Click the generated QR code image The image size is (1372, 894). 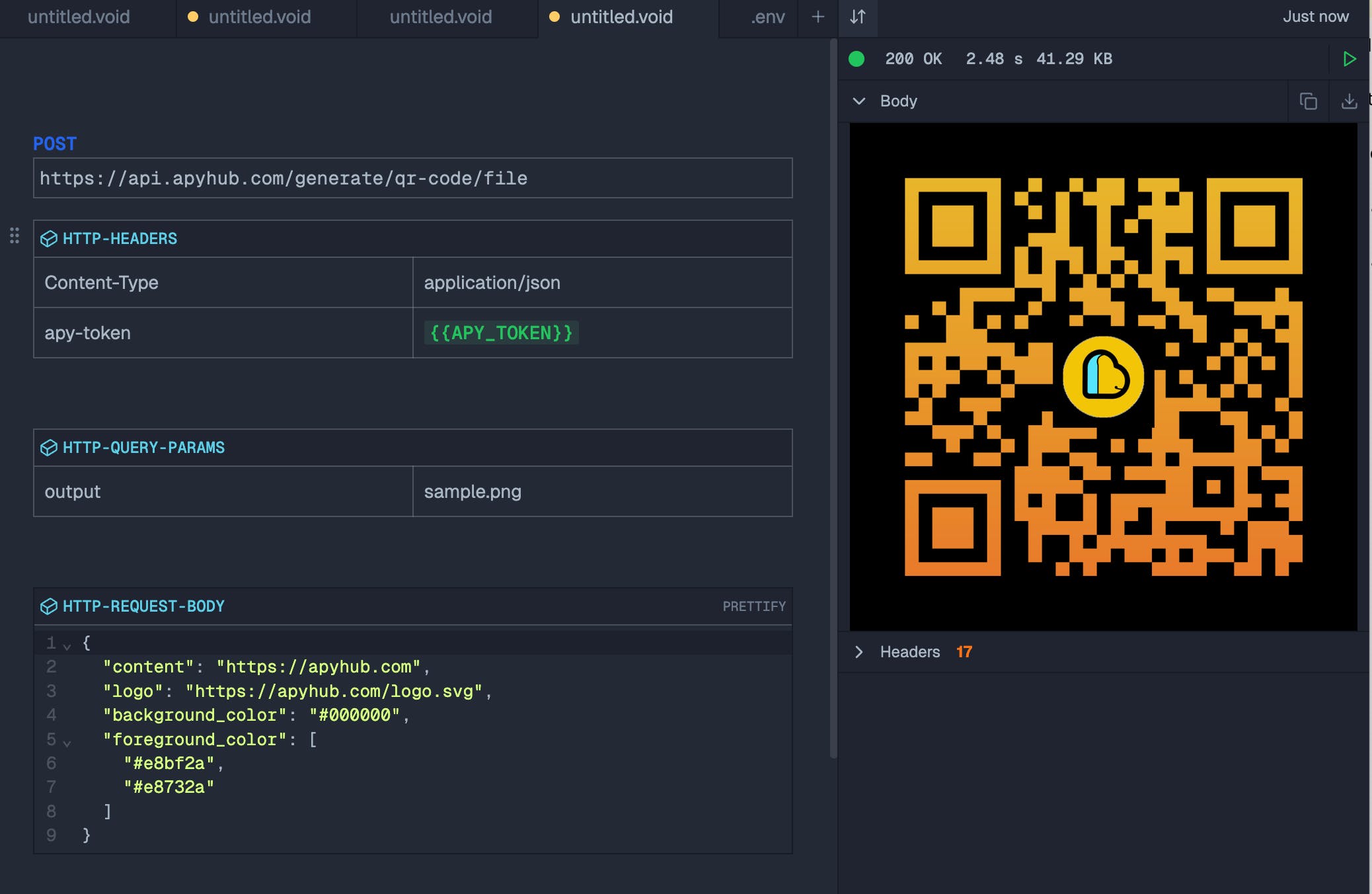(x=1103, y=376)
